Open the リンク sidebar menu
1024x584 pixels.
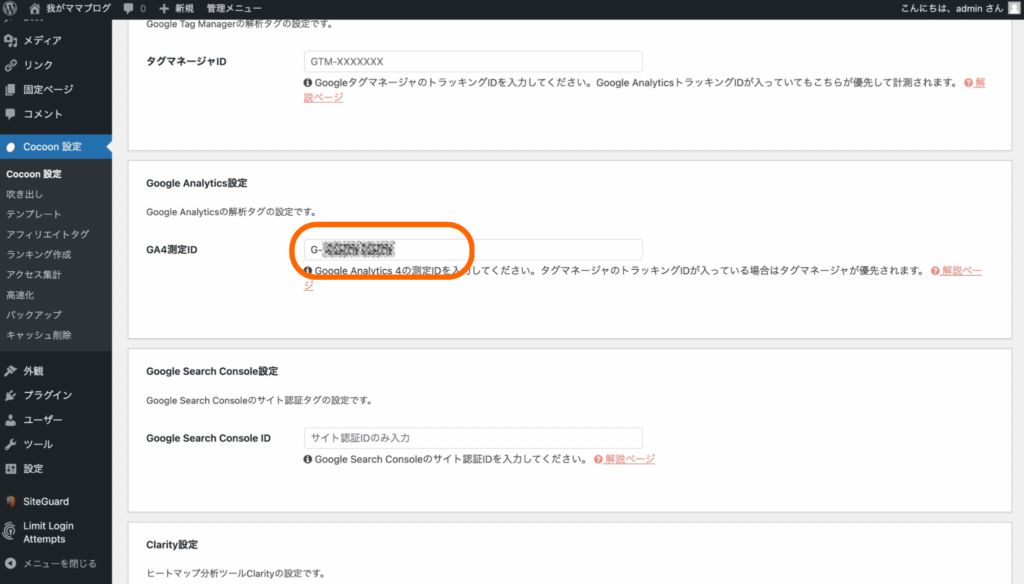38,65
